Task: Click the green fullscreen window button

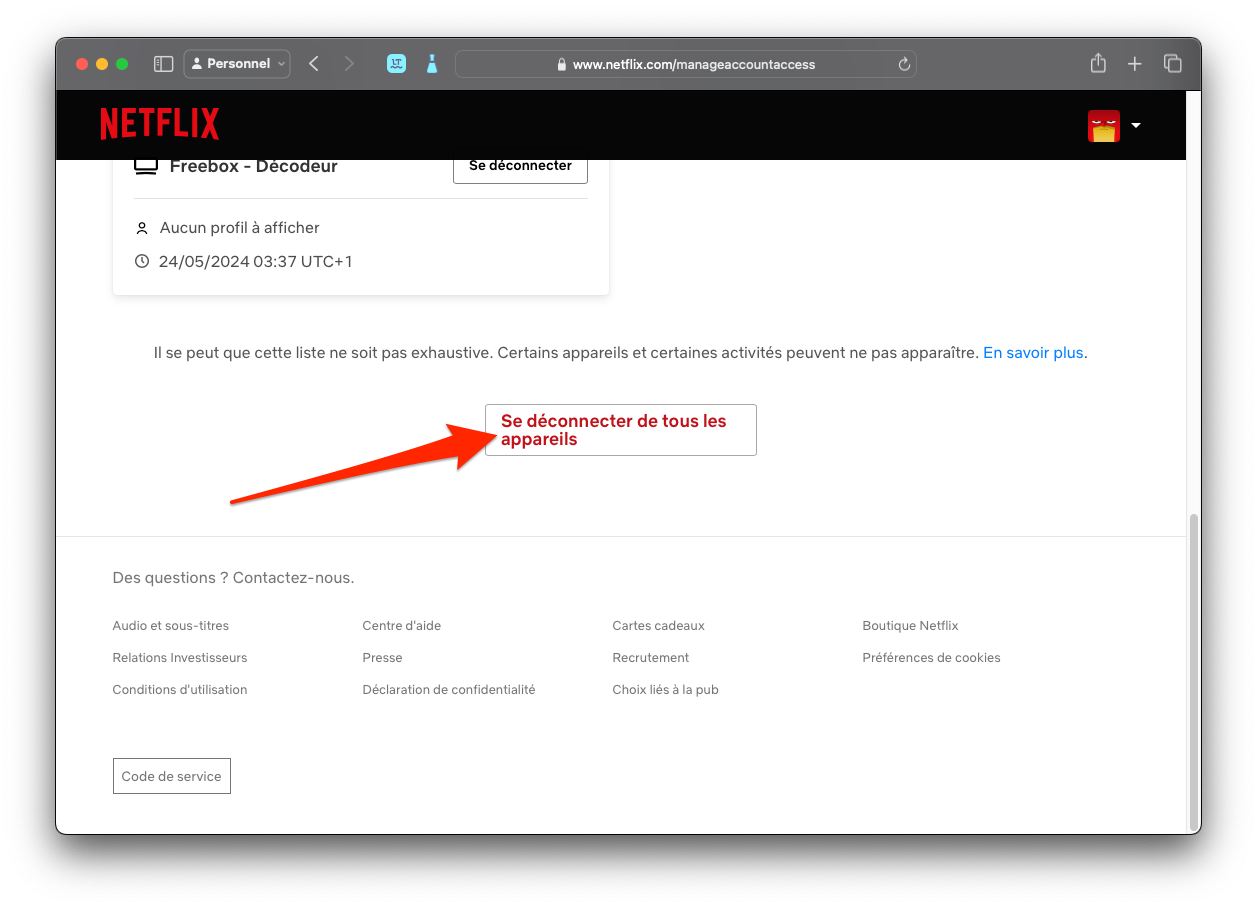Action: point(122,64)
